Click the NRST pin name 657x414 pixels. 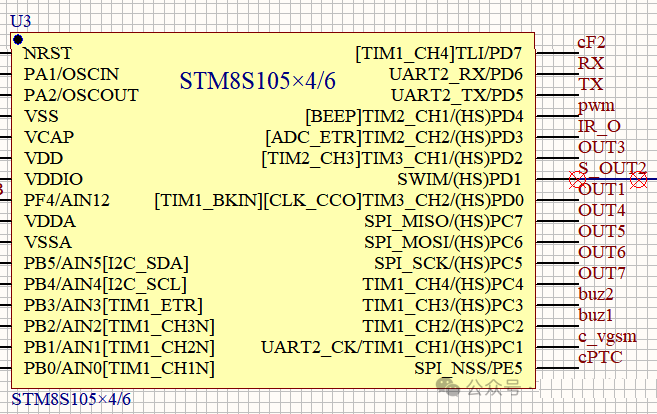[48, 53]
